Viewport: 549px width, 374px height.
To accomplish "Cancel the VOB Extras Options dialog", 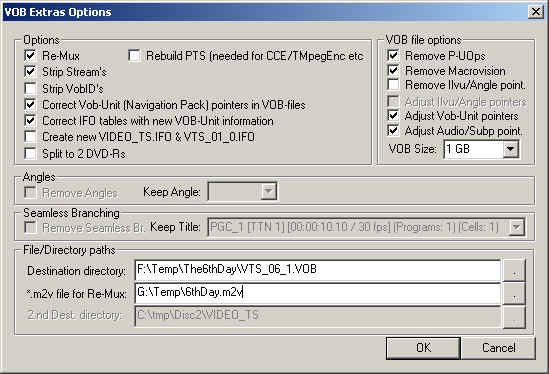I will (499, 348).
